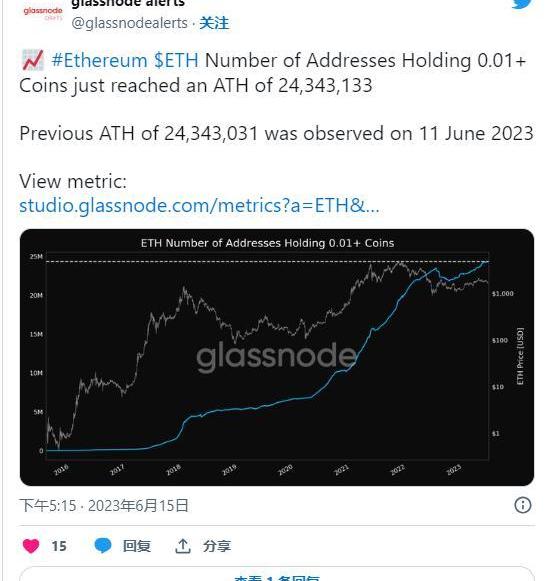Viewport: 551px width, 581px height.
Task: Open the ETH addresses chart image
Action: [277, 357]
